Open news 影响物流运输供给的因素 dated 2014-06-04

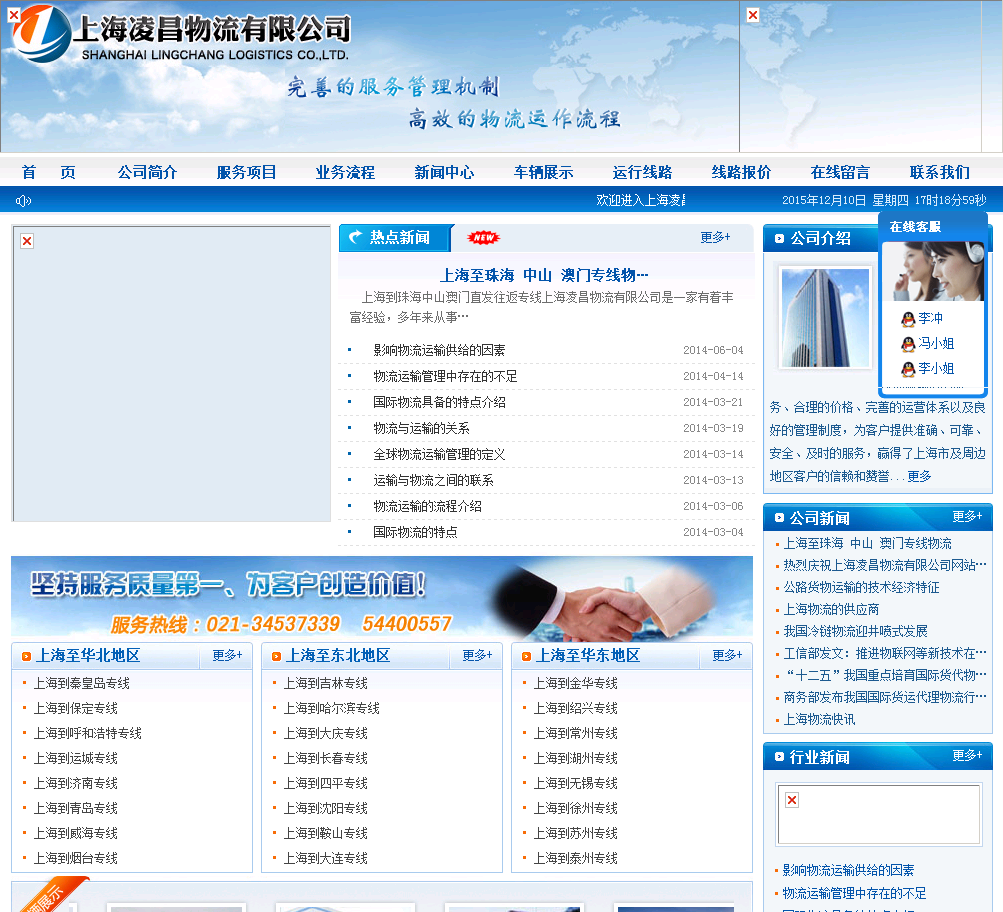click(x=439, y=350)
